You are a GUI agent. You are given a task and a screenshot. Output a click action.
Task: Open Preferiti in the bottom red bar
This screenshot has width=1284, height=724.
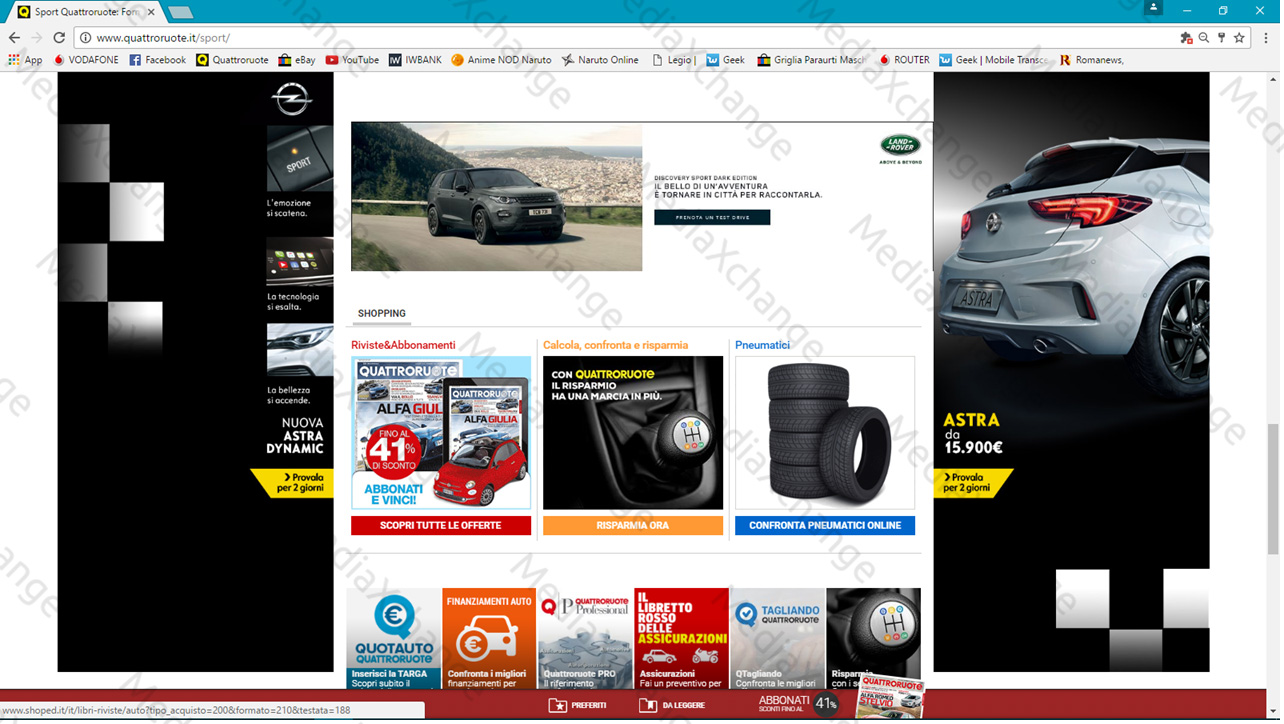tap(577, 705)
